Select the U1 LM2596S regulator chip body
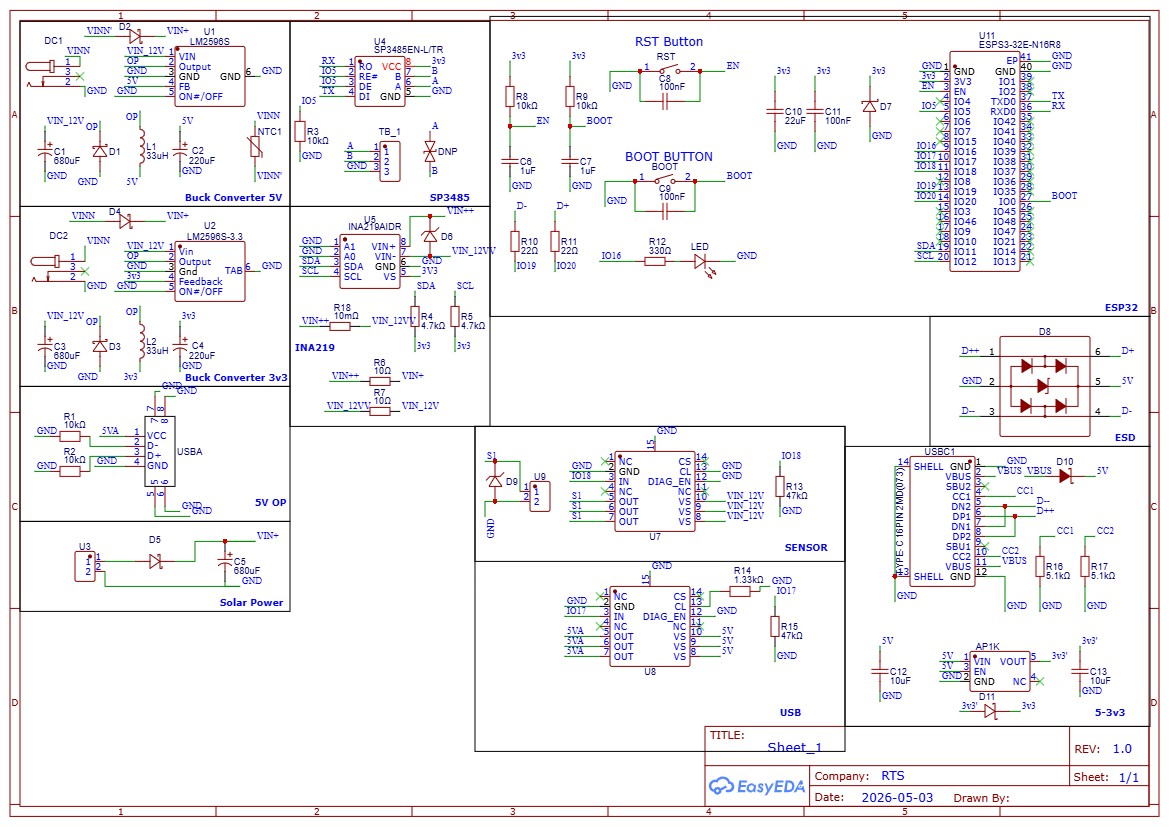Image resolution: width=1169 pixels, height=827 pixels. pyautogui.click(x=209, y=76)
